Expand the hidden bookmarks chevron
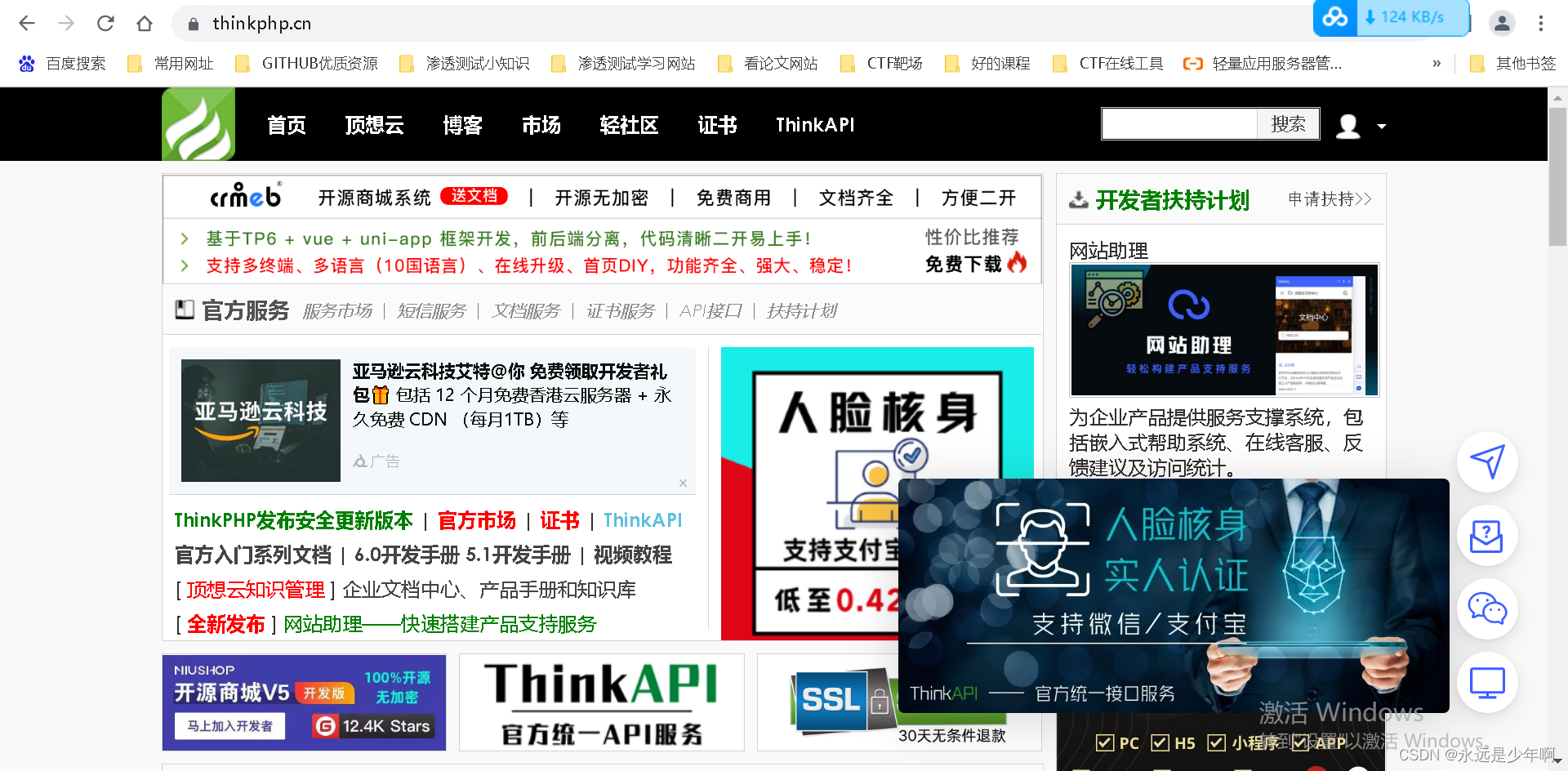This screenshot has height=771, width=1568. point(1437,63)
